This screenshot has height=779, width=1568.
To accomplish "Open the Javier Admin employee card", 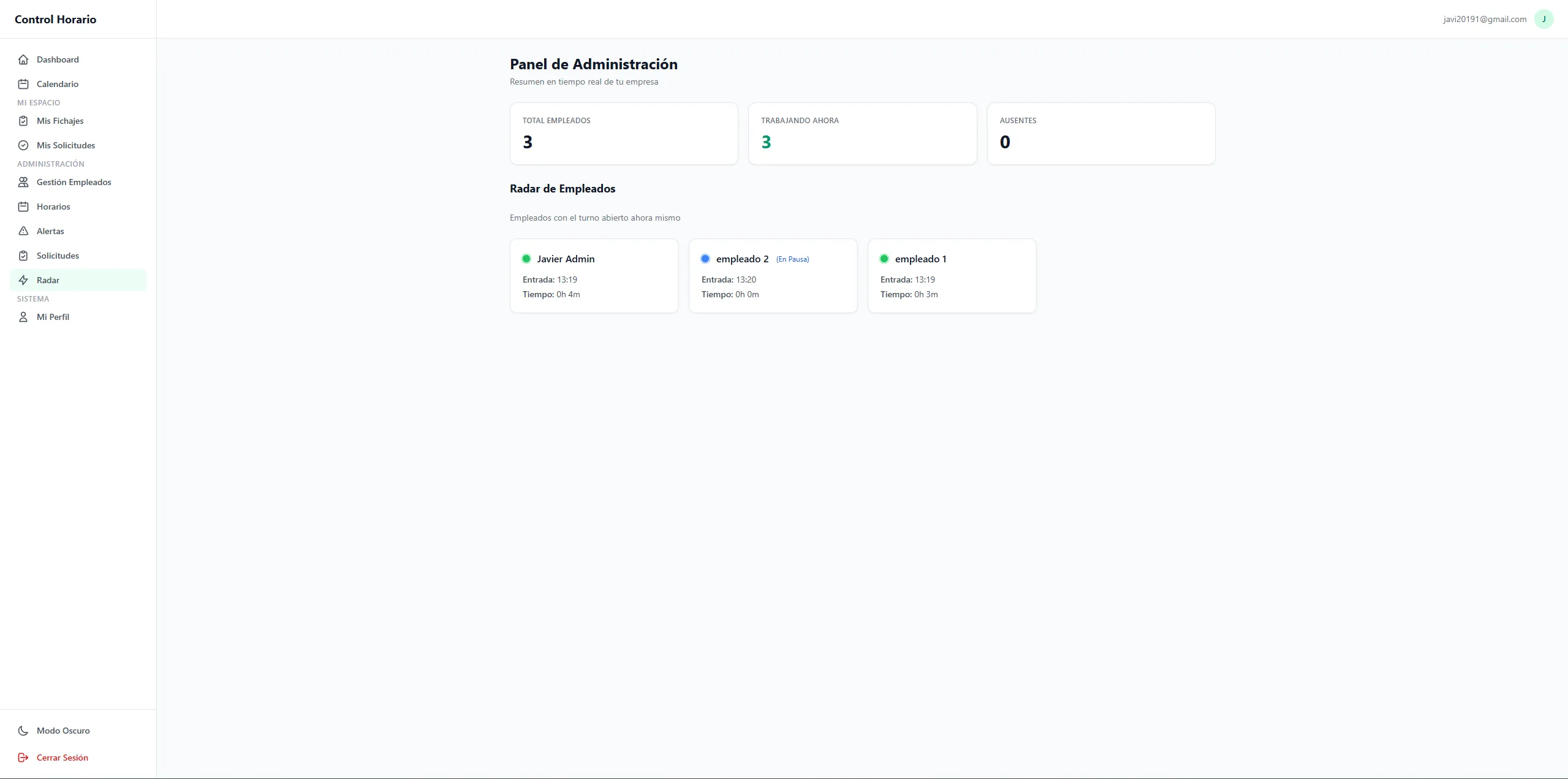I will click(594, 276).
